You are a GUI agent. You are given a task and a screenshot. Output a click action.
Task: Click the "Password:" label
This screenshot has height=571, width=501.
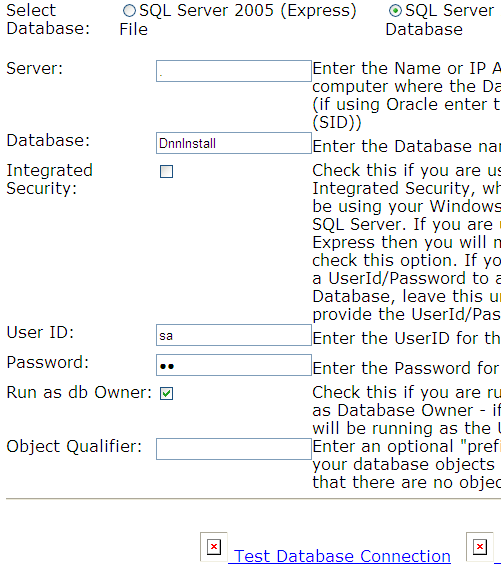point(48,363)
